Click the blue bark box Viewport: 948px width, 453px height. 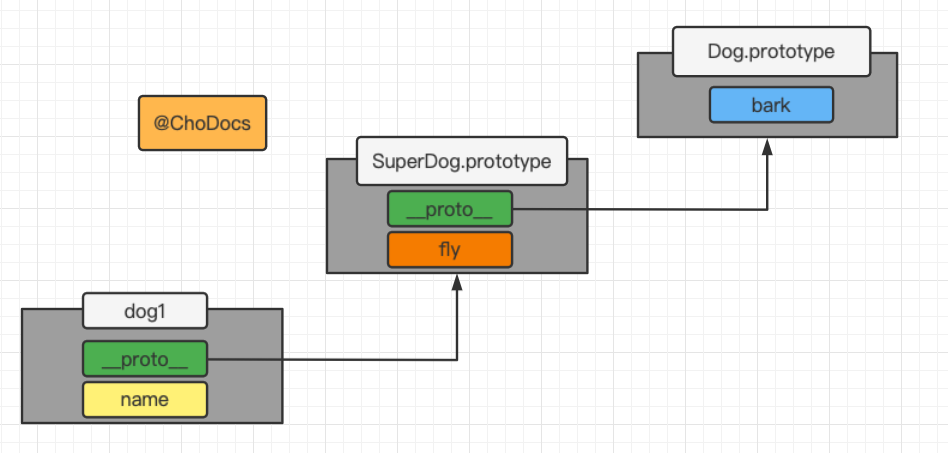(x=770, y=105)
